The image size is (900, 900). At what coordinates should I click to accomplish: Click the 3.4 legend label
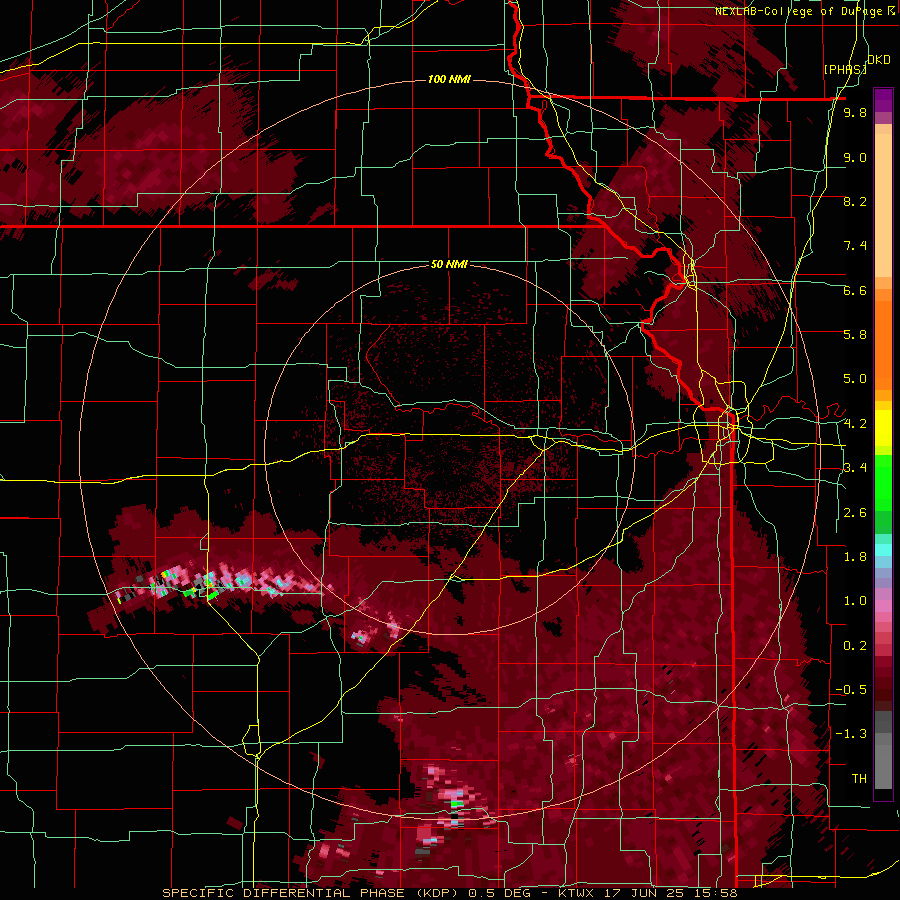855,468
